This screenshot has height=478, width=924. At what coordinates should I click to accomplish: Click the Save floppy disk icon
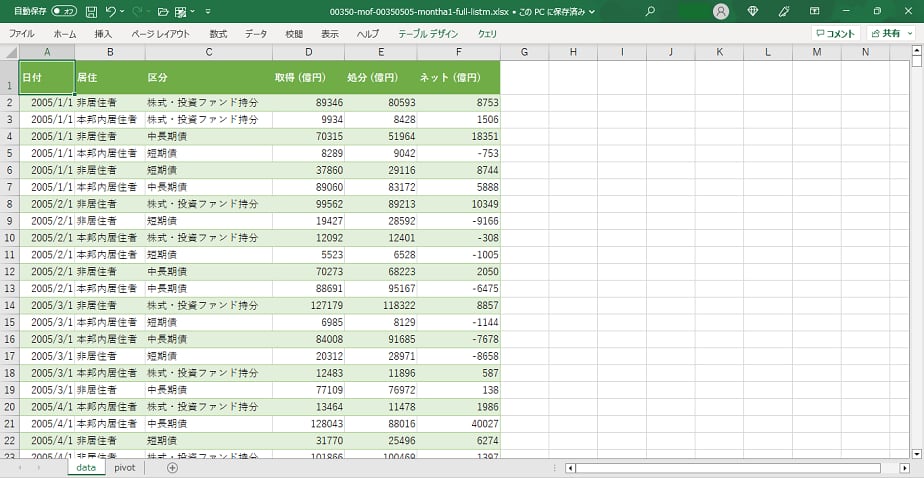pos(92,11)
